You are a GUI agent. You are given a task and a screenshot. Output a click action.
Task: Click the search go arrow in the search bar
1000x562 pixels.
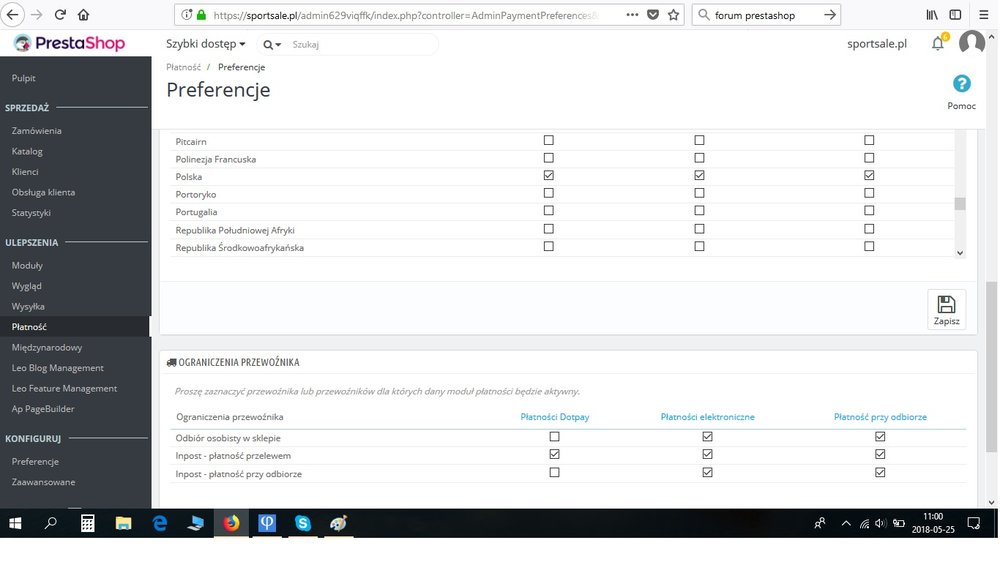click(x=830, y=15)
